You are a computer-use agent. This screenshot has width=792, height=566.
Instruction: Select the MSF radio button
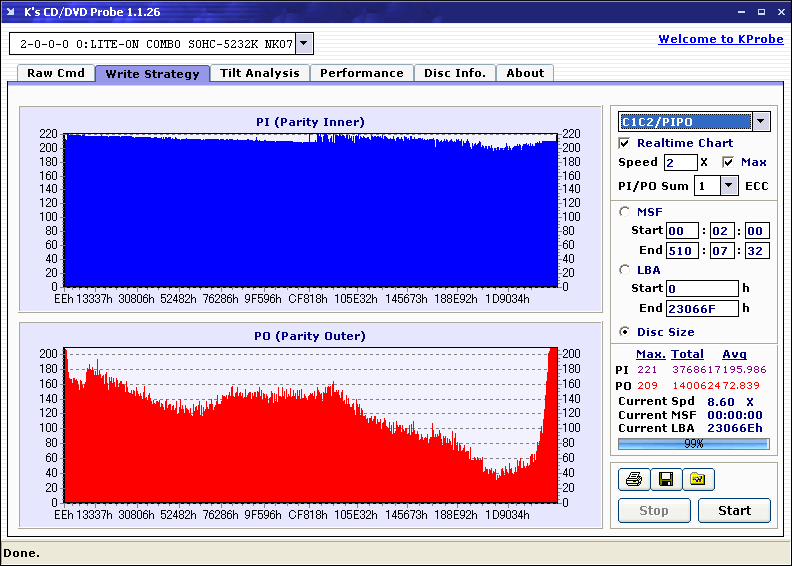pos(625,211)
